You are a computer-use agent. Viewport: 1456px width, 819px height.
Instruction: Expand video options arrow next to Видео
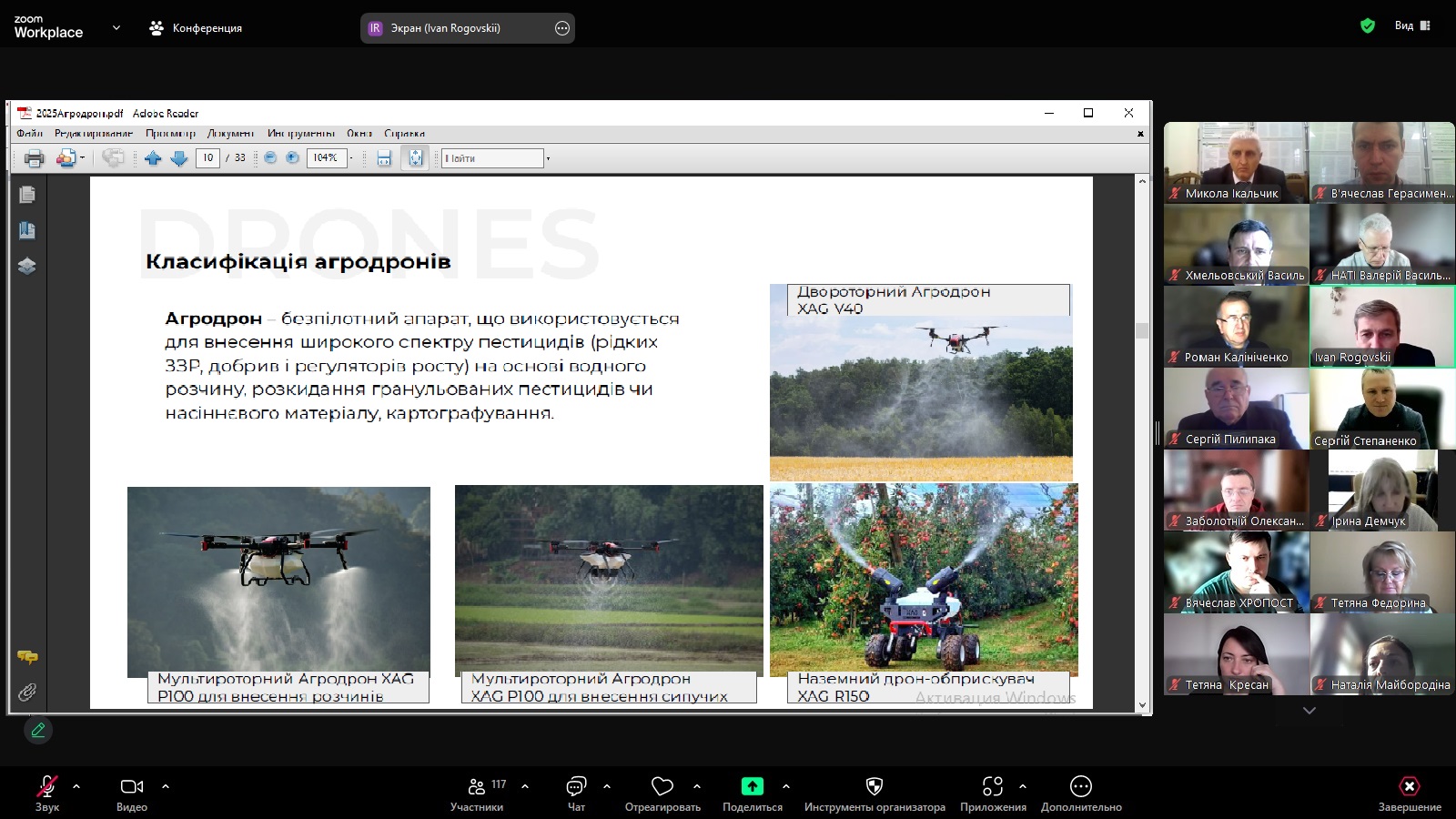166,786
